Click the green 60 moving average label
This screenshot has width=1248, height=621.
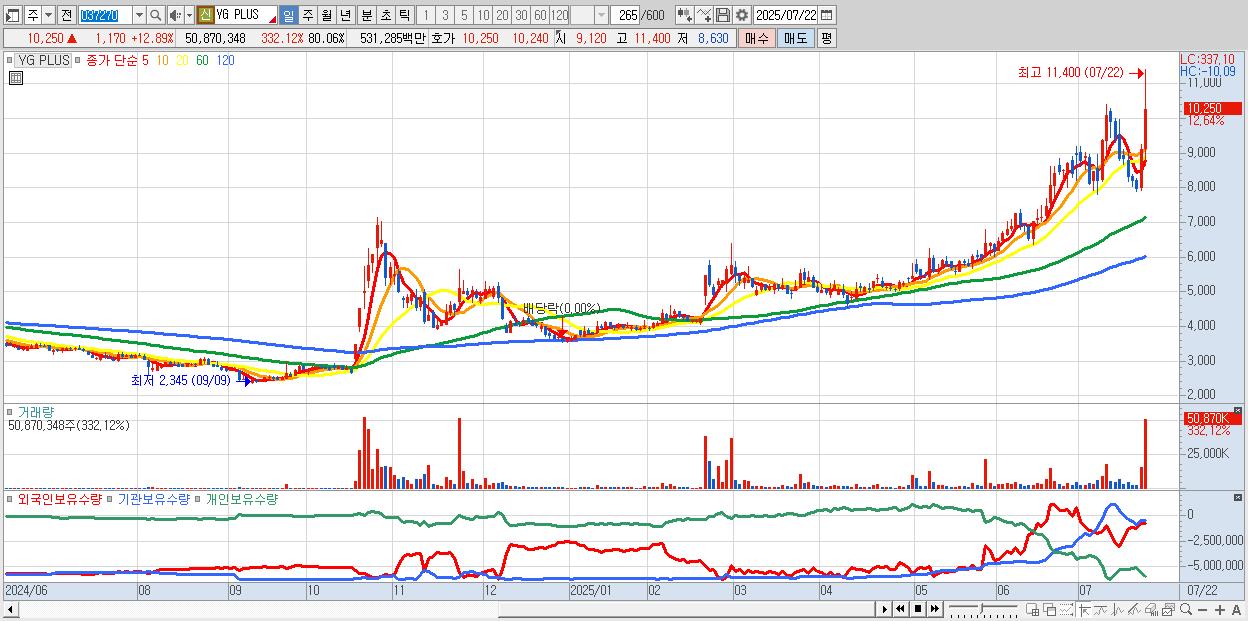[202, 60]
